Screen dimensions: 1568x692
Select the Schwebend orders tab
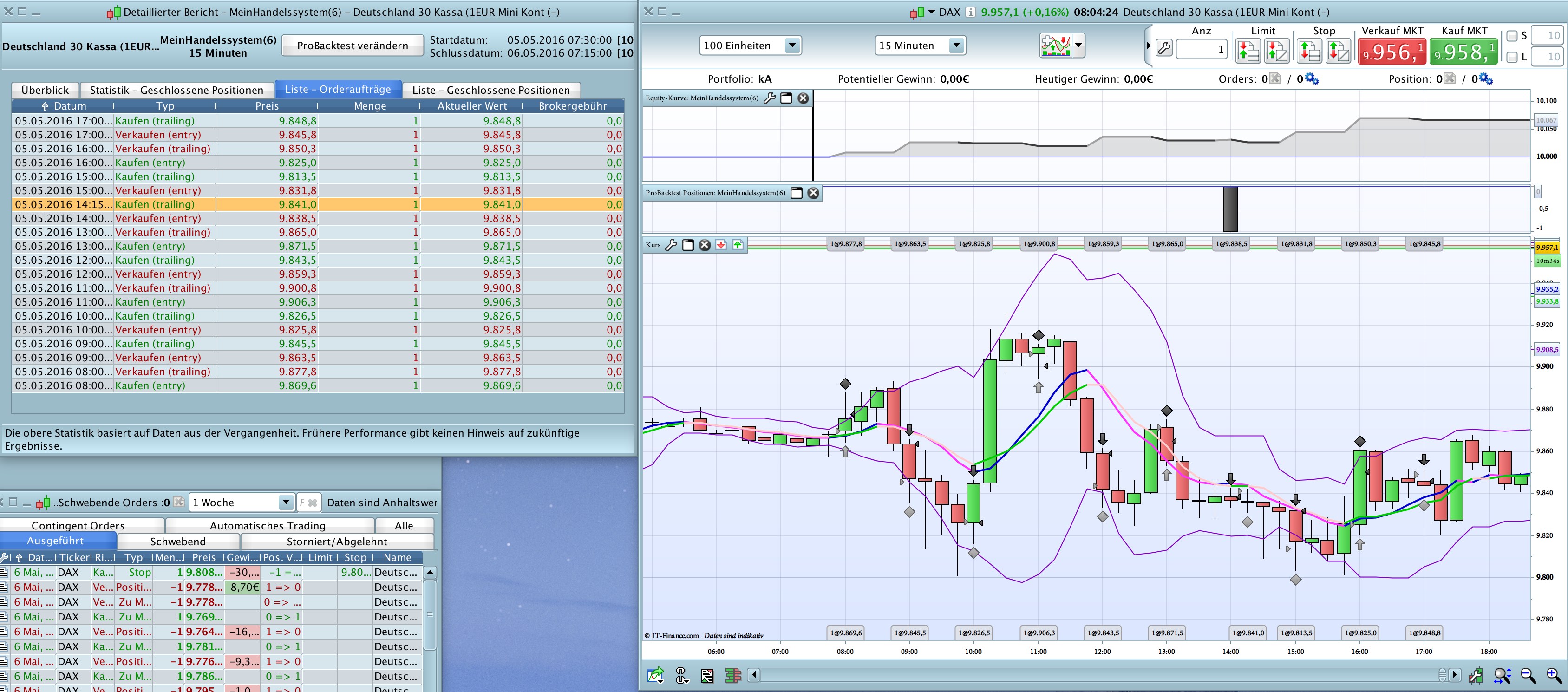(x=178, y=541)
